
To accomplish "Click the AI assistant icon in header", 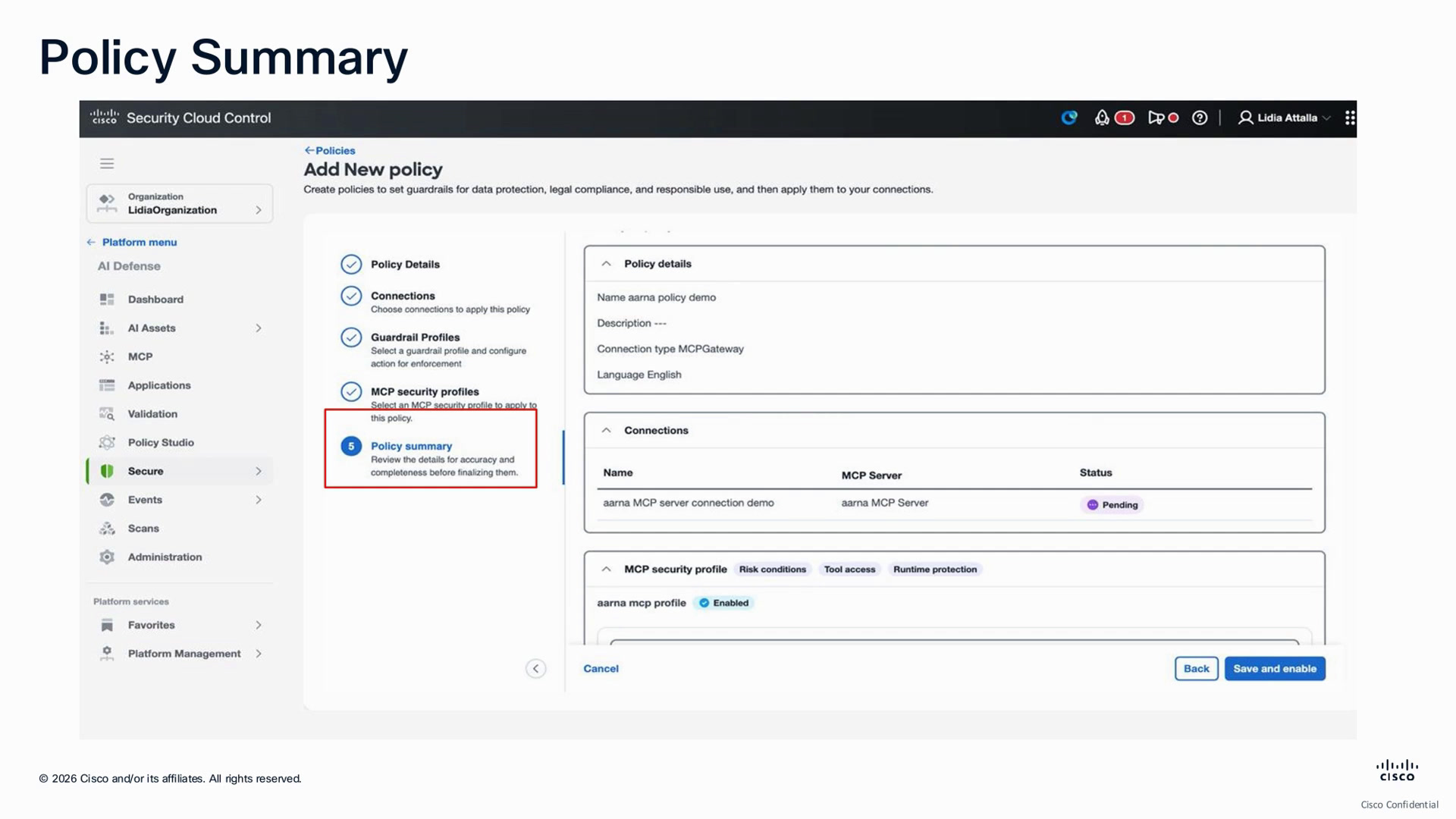I will pyautogui.click(x=1069, y=118).
